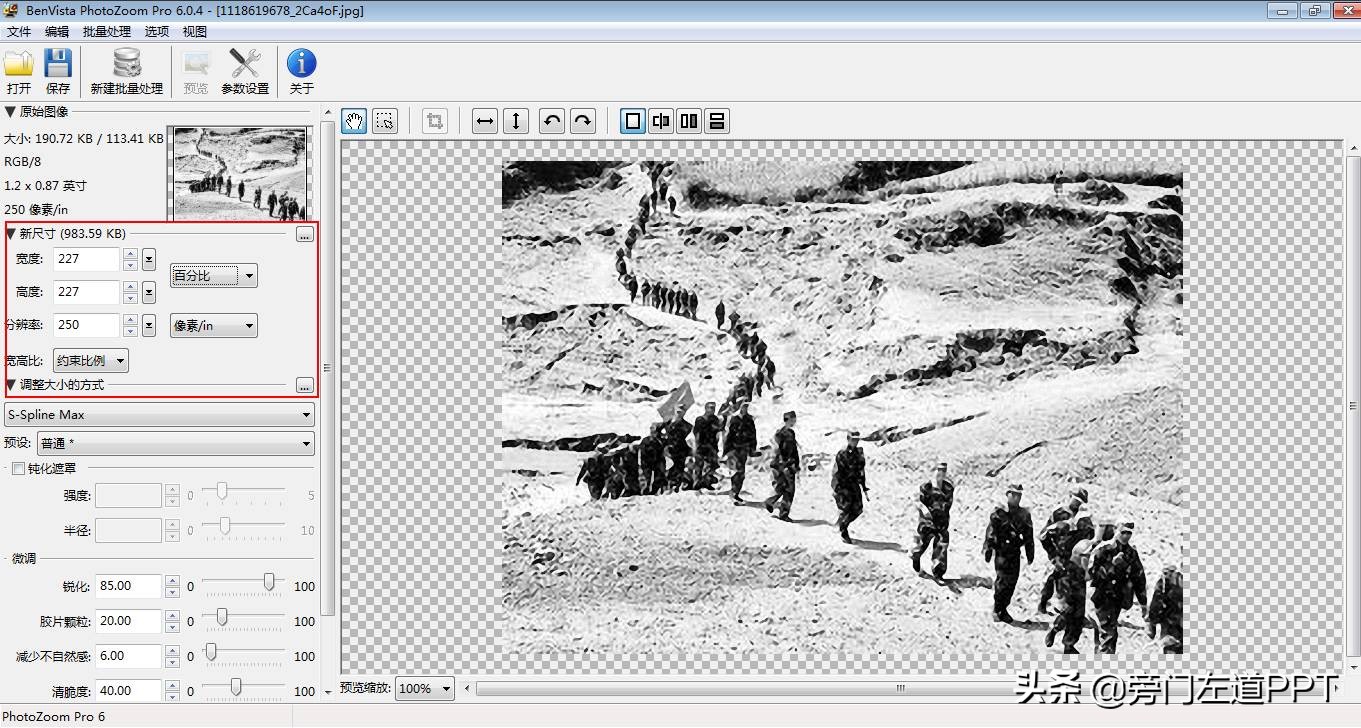Collapse the 调整大小的方式 section
This screenshot has height=728, width=1361.
(x=11, y=385)
